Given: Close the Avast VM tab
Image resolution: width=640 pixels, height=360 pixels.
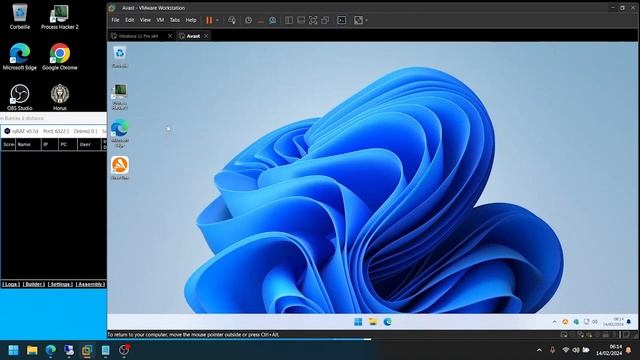Looking at the screenshot, I should coord(206,36).
